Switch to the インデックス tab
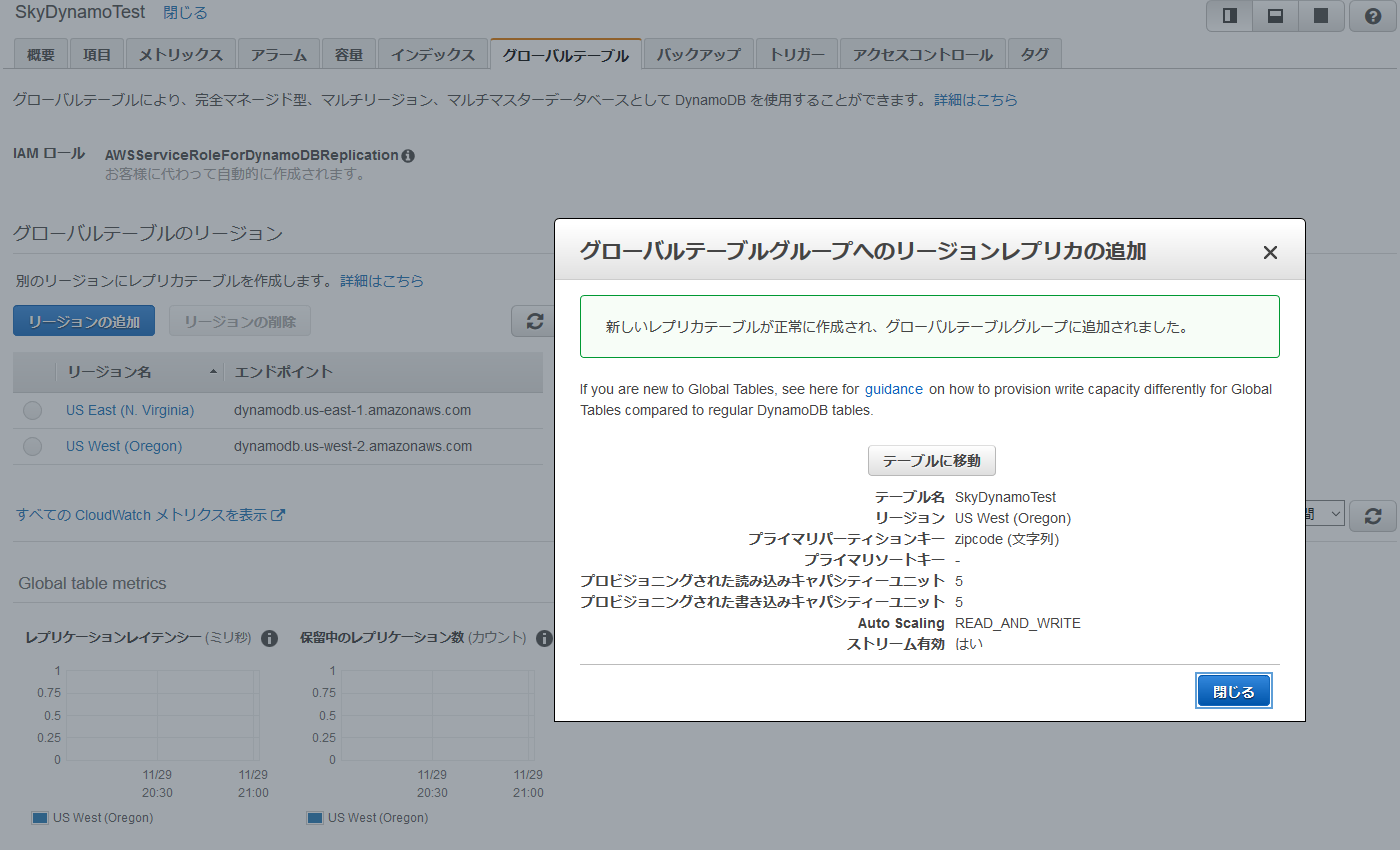Screen dimensions: 1400x850 tap(433, 55)
